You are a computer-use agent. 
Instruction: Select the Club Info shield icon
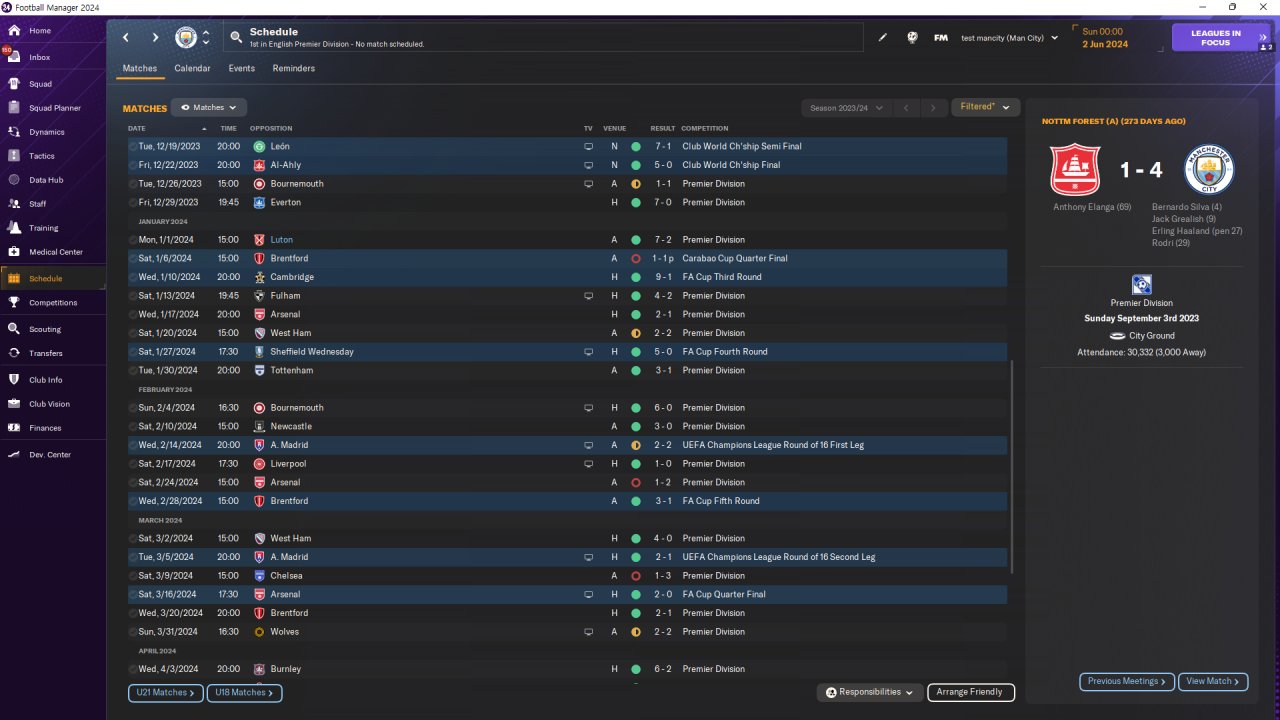(x=14, y=380)
